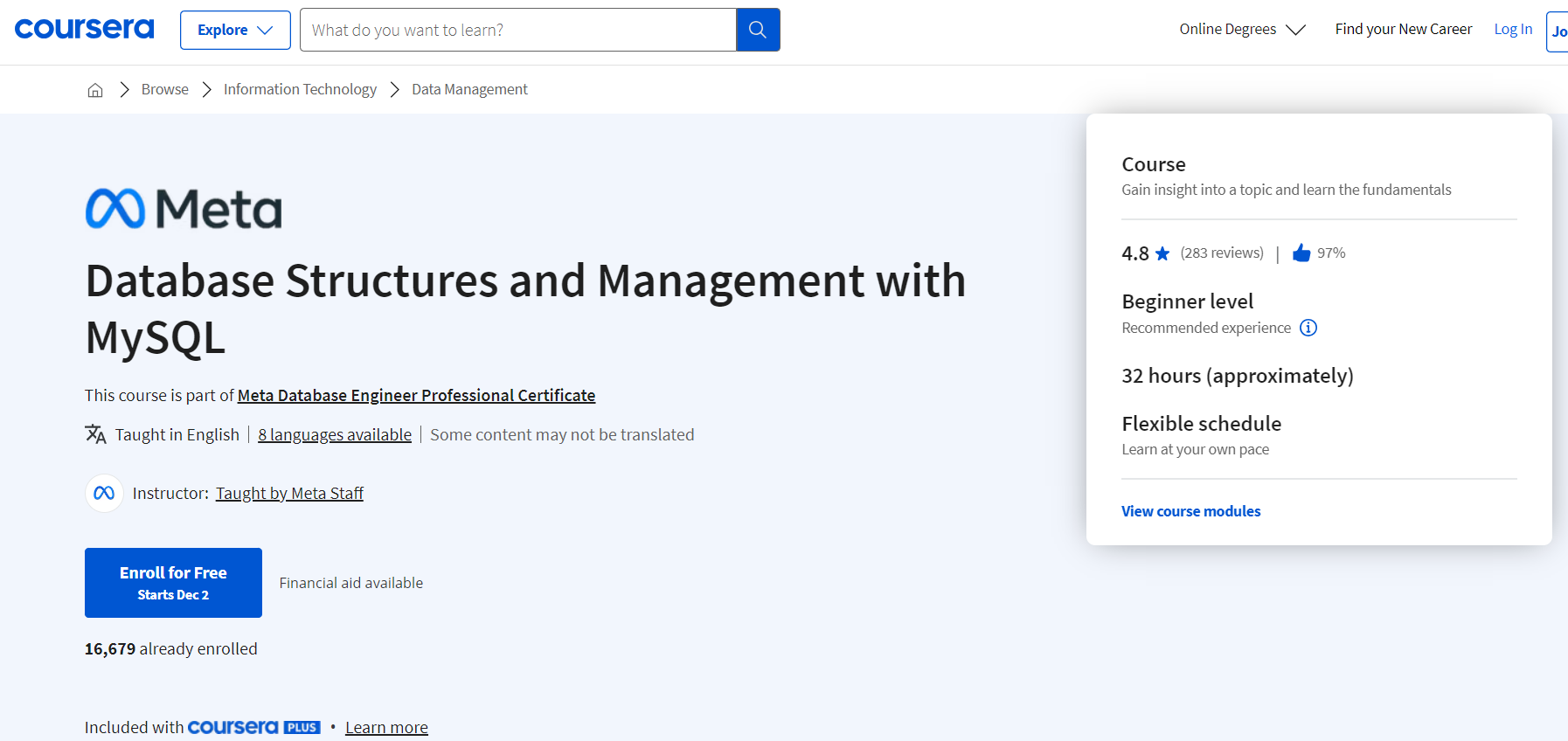This screenshot has width=1568, height=741.
Task: Expand the Online Degrees menu
Action: [1242, 29]
